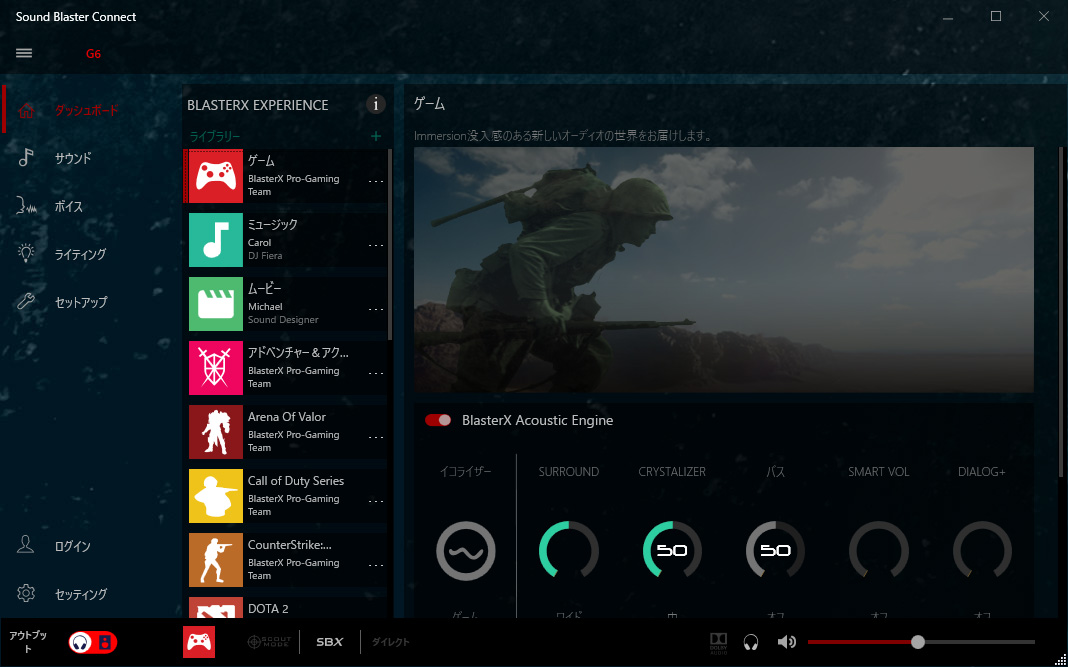
Task: Open the ログイン page
Action: [72, 546]
